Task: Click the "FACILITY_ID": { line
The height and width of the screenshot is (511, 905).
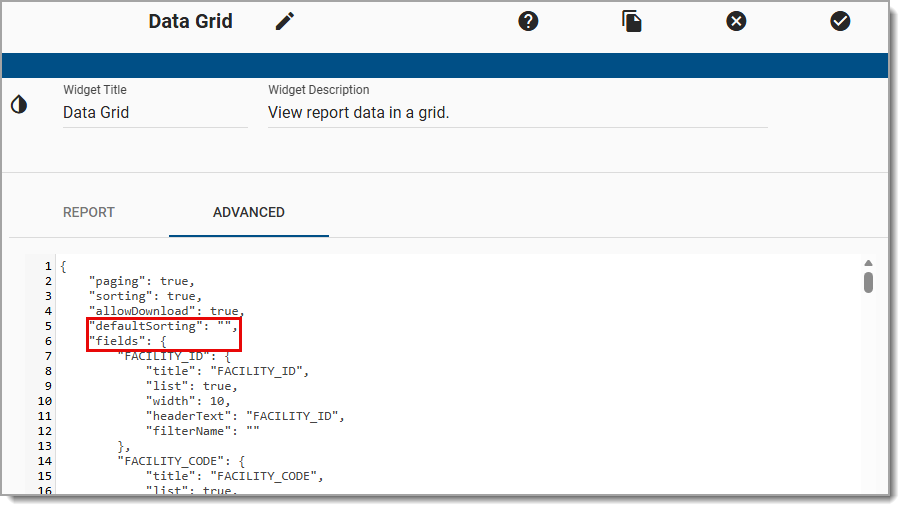Action: pyautogui.click(x=174, y=356)
